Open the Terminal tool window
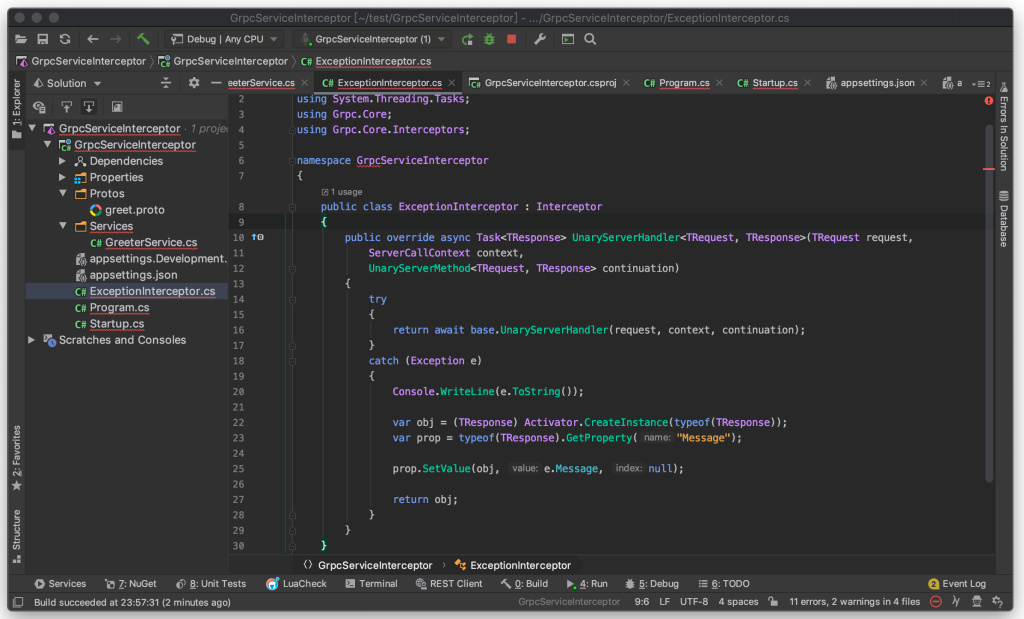 pos(371,584)
